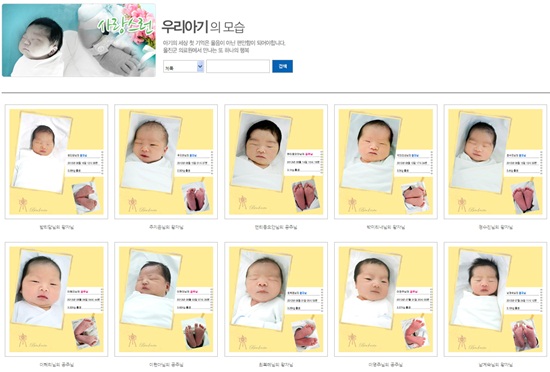Click the caption under the fifth bottom-row card
This screenshot has height=372, width=550.
[x=495, y=365]
